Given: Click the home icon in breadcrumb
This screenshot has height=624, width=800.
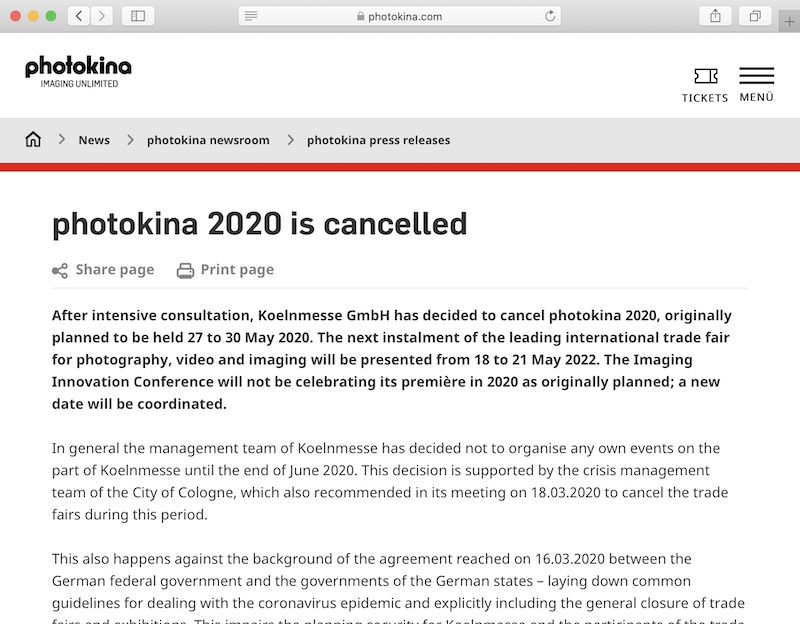Looking at the screenshot, I should click(33, 140).
